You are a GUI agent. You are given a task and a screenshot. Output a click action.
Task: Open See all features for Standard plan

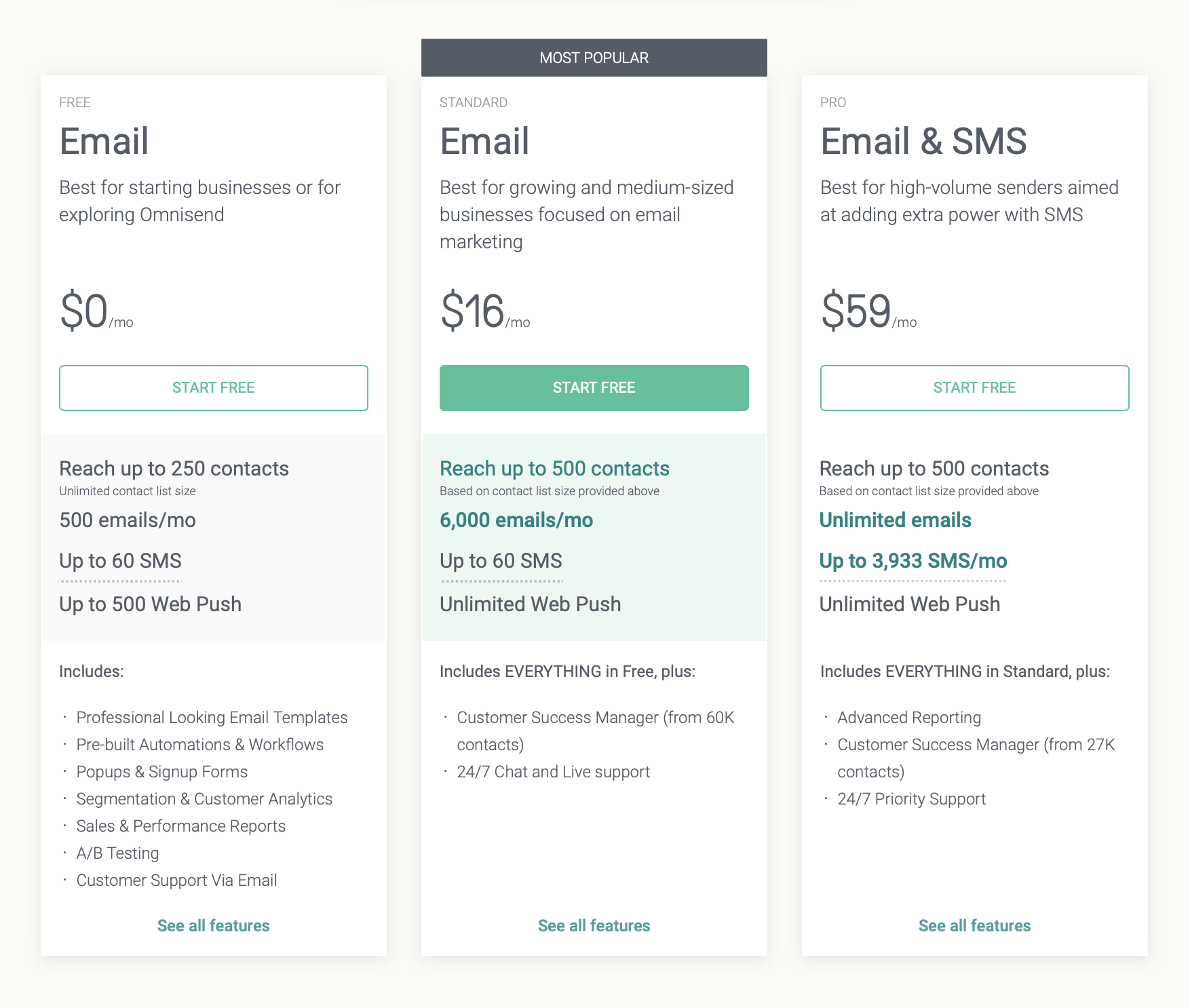tap(594, 926)
